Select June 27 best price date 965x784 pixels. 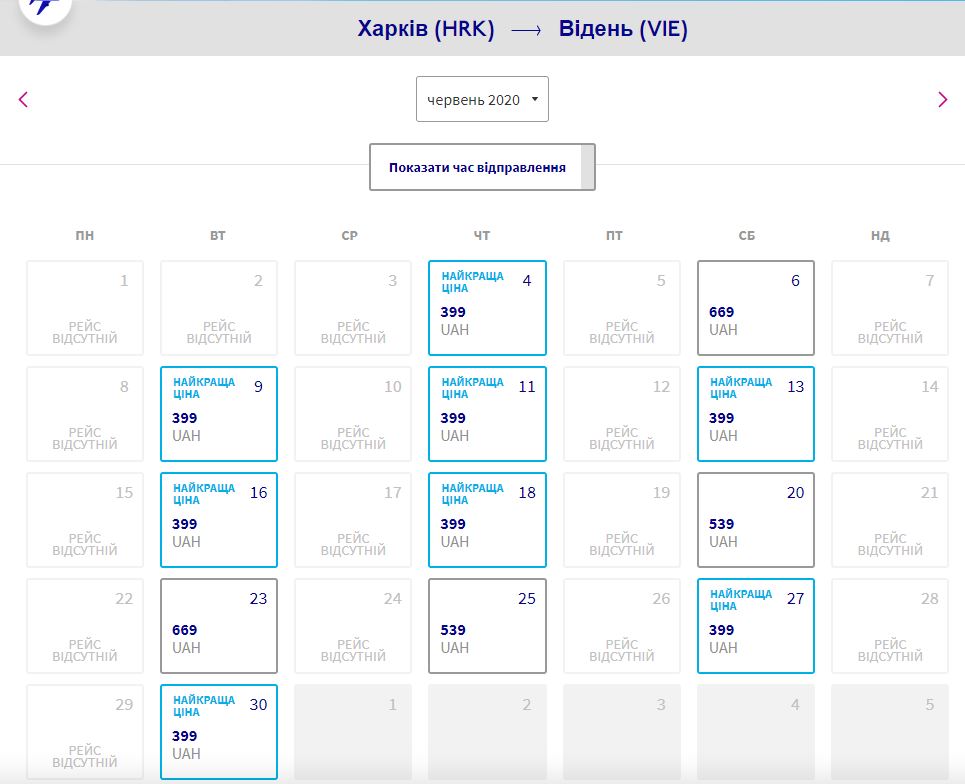755,626
